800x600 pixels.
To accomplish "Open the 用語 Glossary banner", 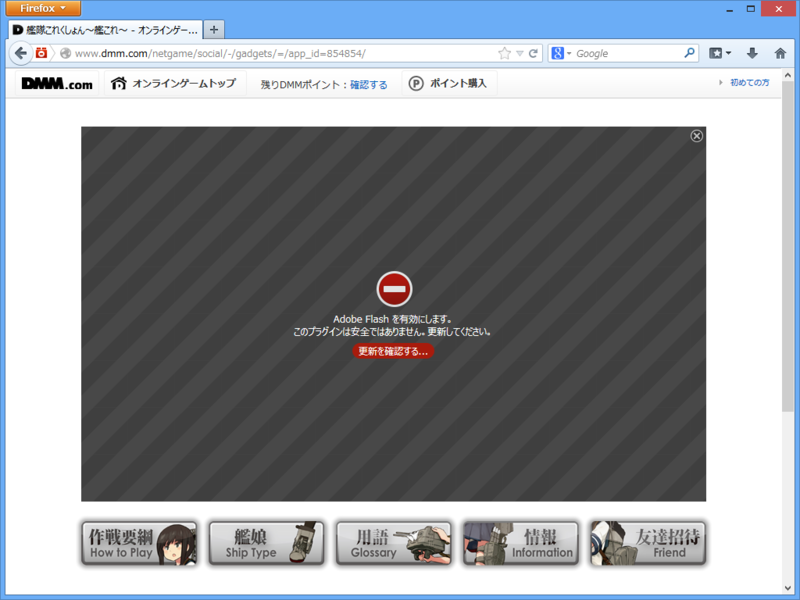I will [x=393, y=543].
